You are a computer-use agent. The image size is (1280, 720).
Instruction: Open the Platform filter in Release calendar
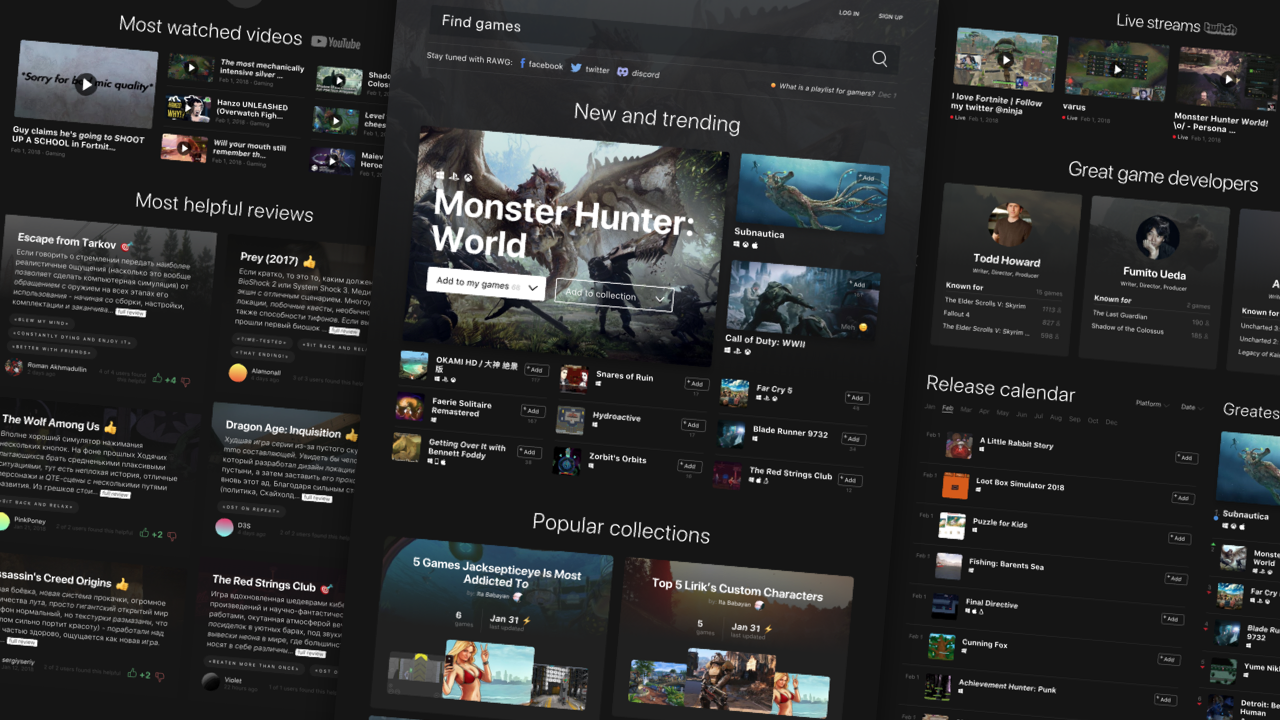(x=1152, y=404)
